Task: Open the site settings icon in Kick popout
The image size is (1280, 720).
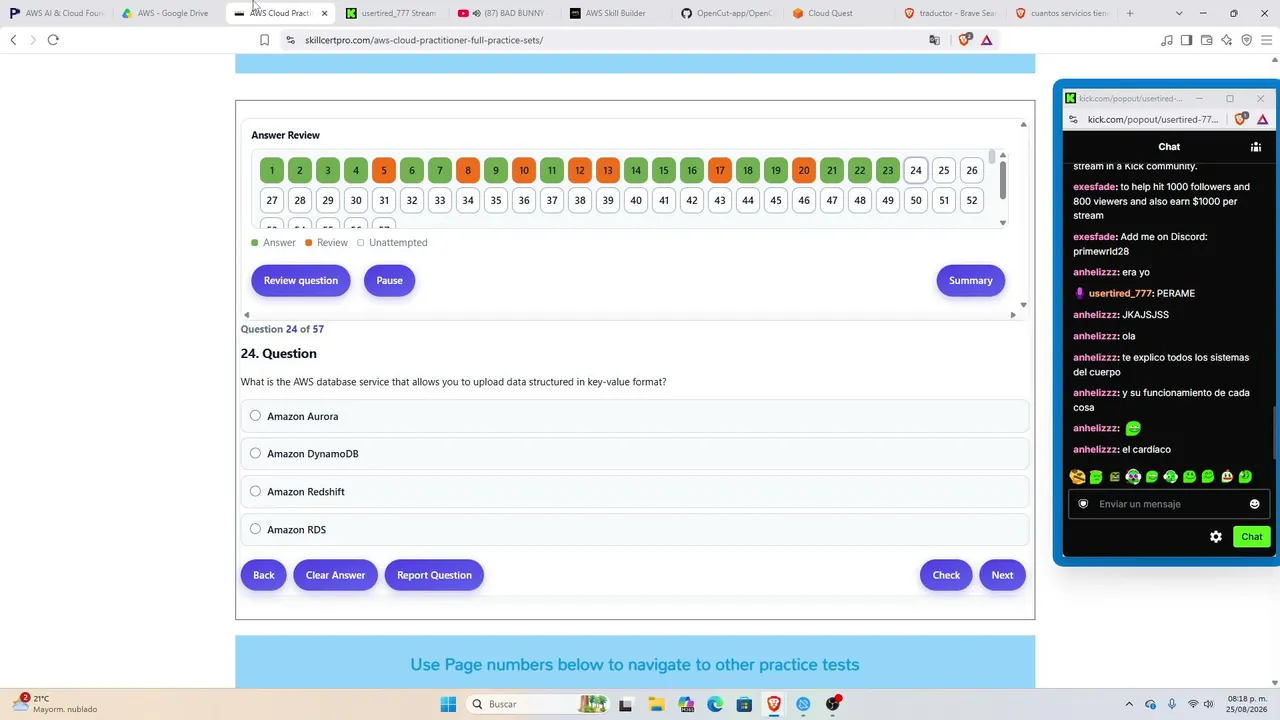Action: pyautogui.click(x=1073, y=119)
